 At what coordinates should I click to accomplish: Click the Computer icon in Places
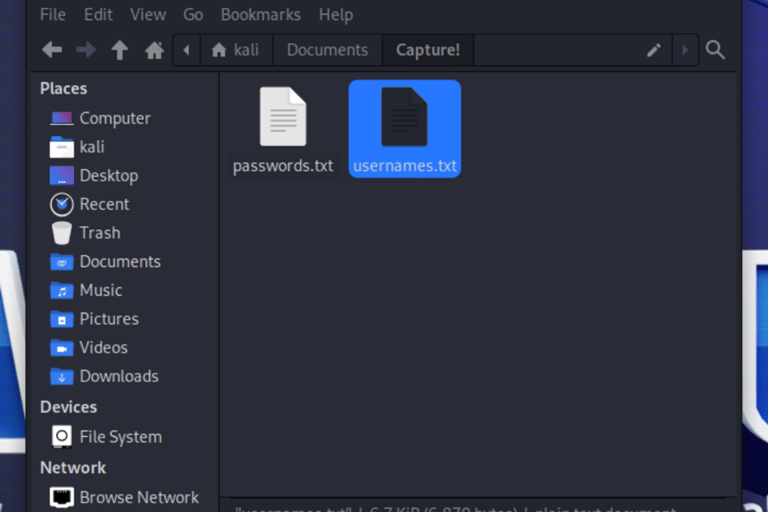pos(62,119)
